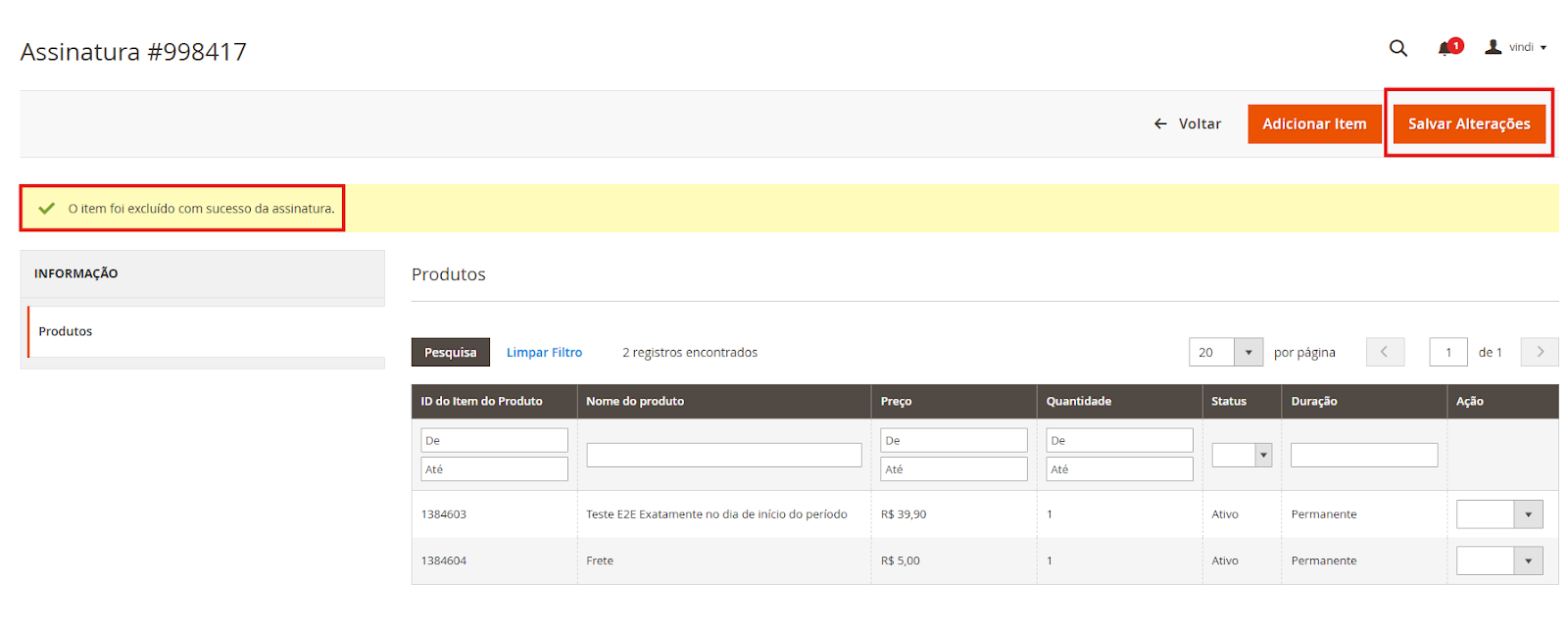This screenshot has height=633, width=1568.
Task: Click the current page number field
Action: 1447,352
